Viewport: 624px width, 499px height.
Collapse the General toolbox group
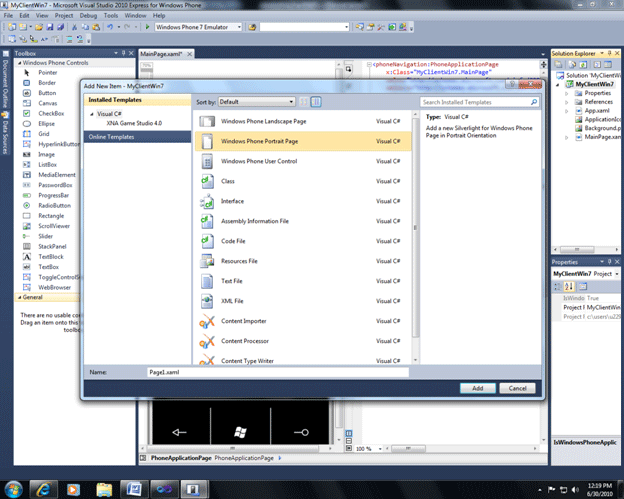coord(19,297)
